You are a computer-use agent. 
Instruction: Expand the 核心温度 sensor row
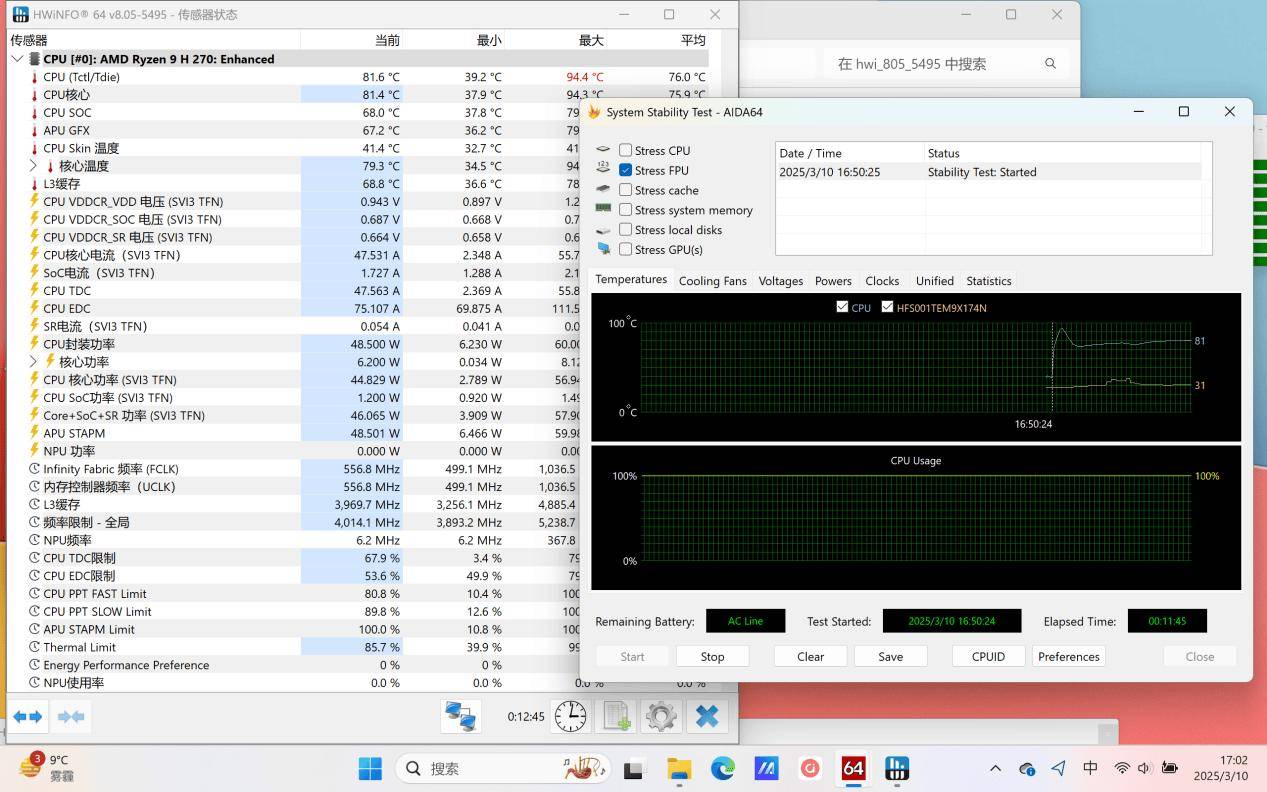33,166
